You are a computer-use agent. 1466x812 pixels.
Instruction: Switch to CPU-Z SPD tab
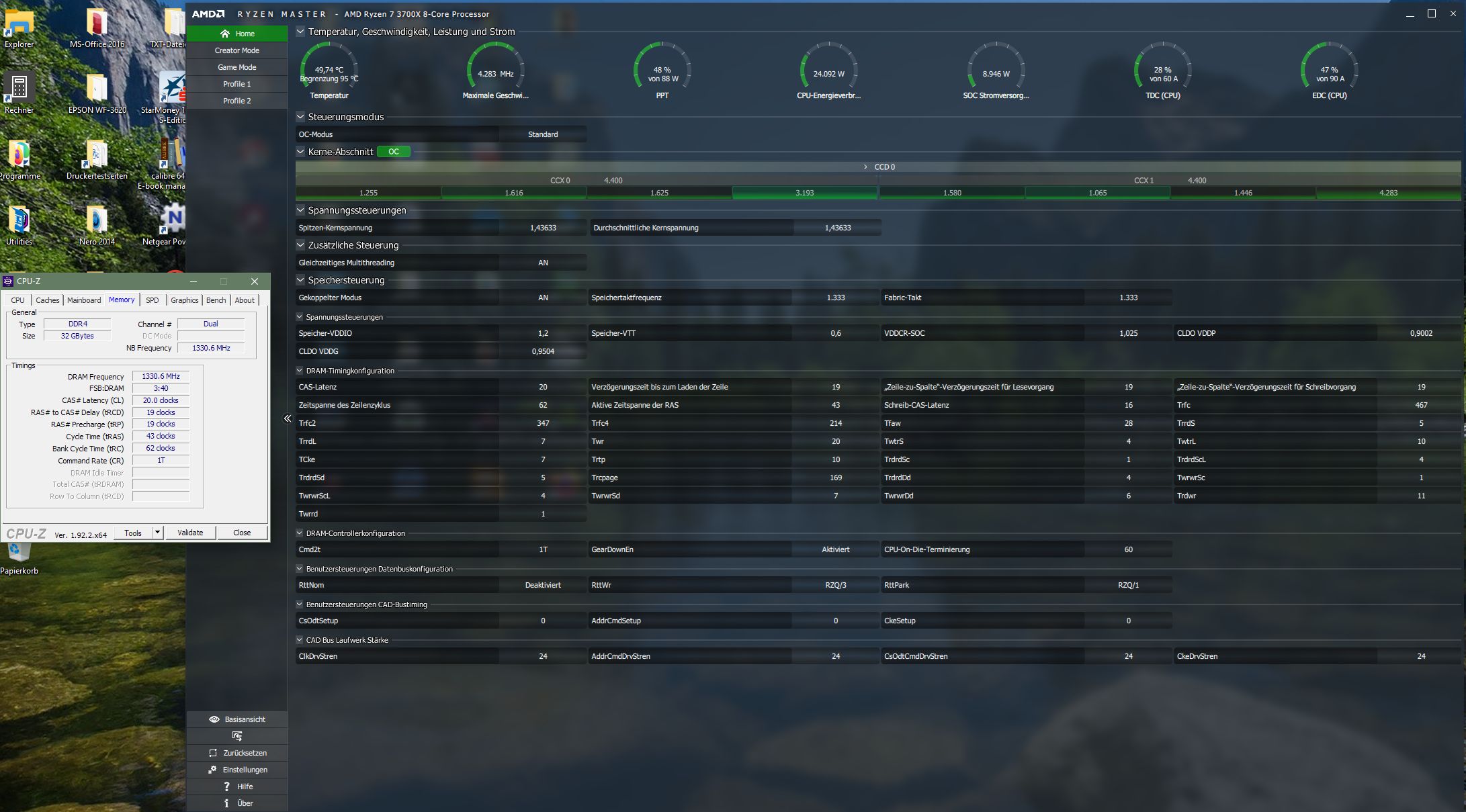pos(153,300)
